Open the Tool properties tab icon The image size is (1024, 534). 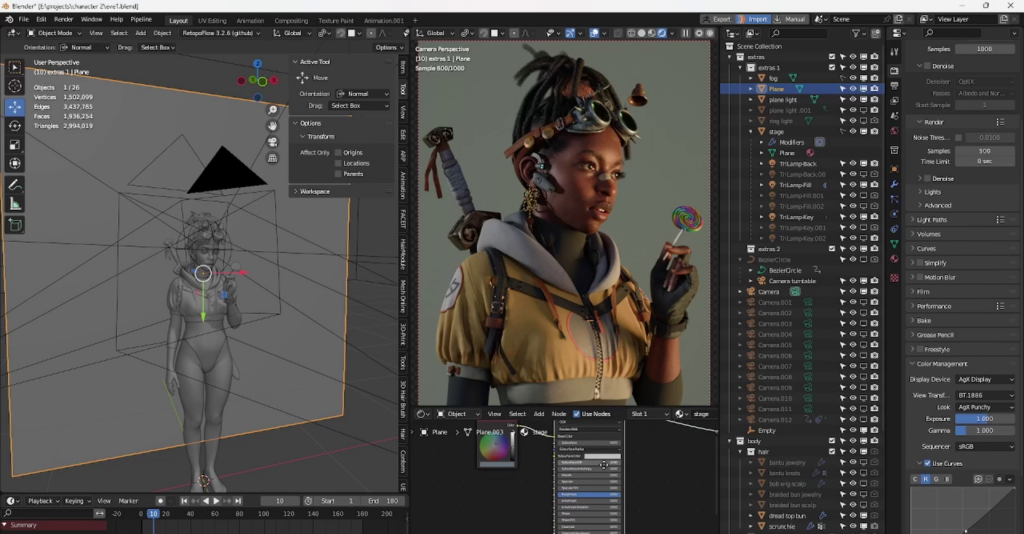[x=895, y=52]
